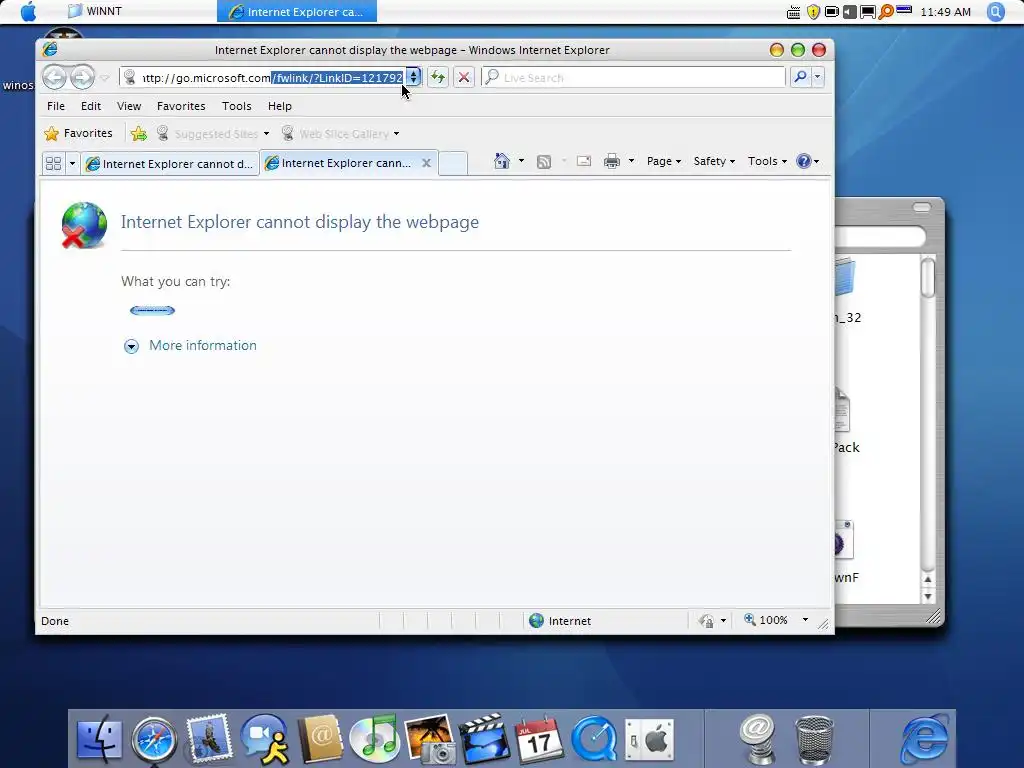Image resolution: width=1024 pixels, height=768 pixels.
Task: Click Add to Favorites Bar icon
Action: [138, 134]
